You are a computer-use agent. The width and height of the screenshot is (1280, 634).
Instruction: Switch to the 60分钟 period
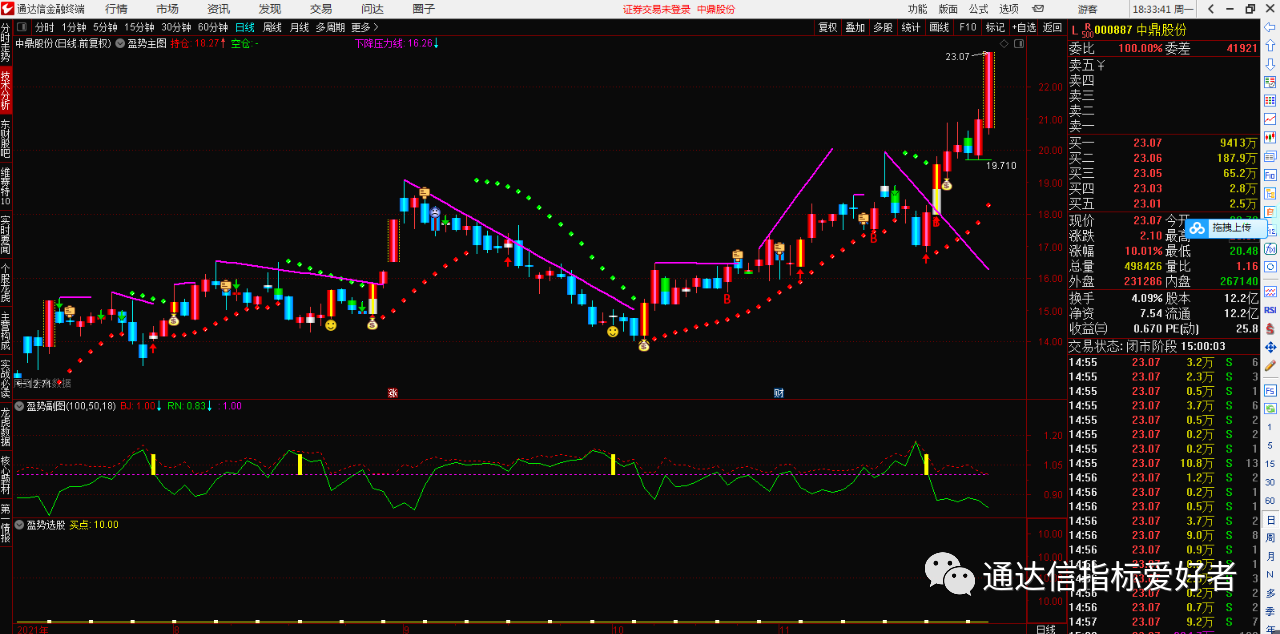[213, 28]
